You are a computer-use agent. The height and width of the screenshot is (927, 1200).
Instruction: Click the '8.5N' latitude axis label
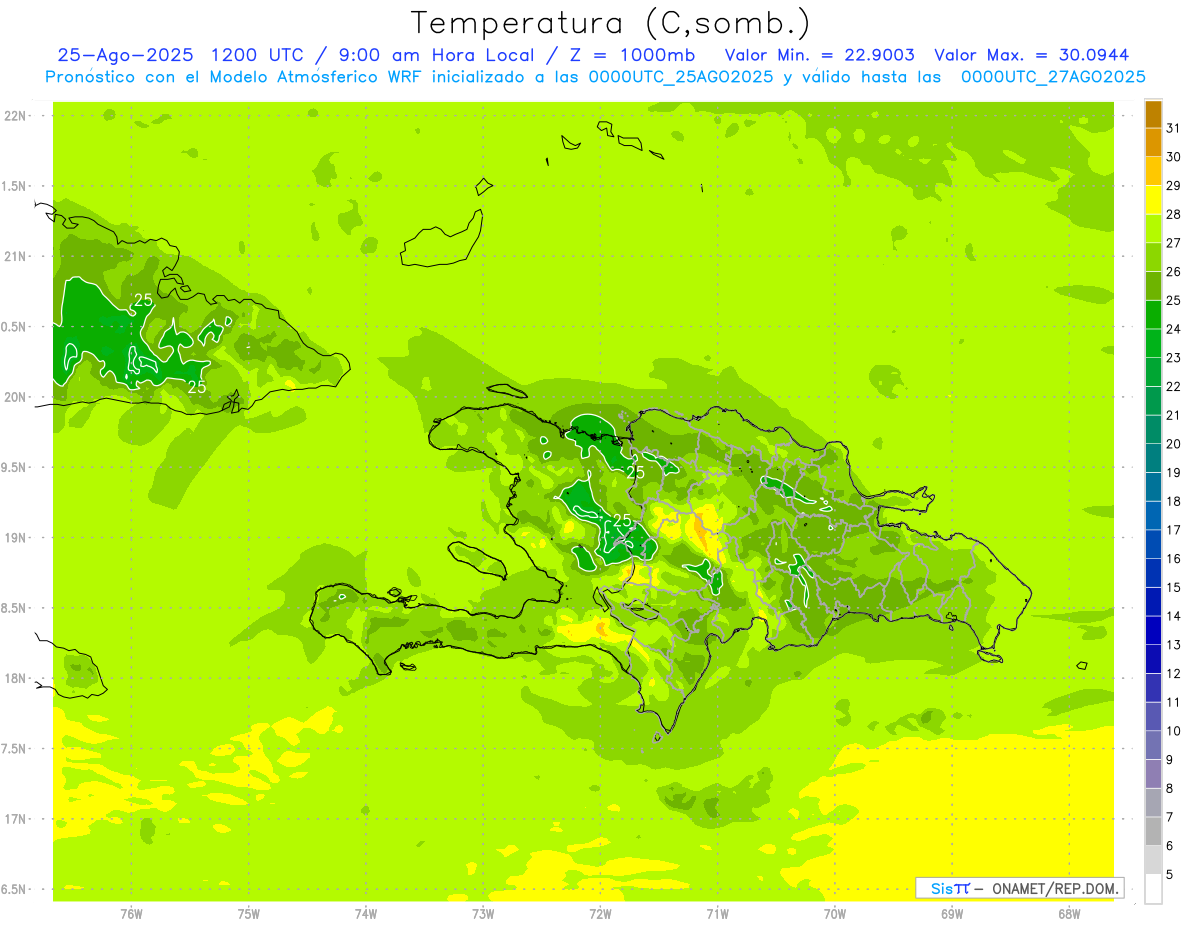tap(15, 608)
